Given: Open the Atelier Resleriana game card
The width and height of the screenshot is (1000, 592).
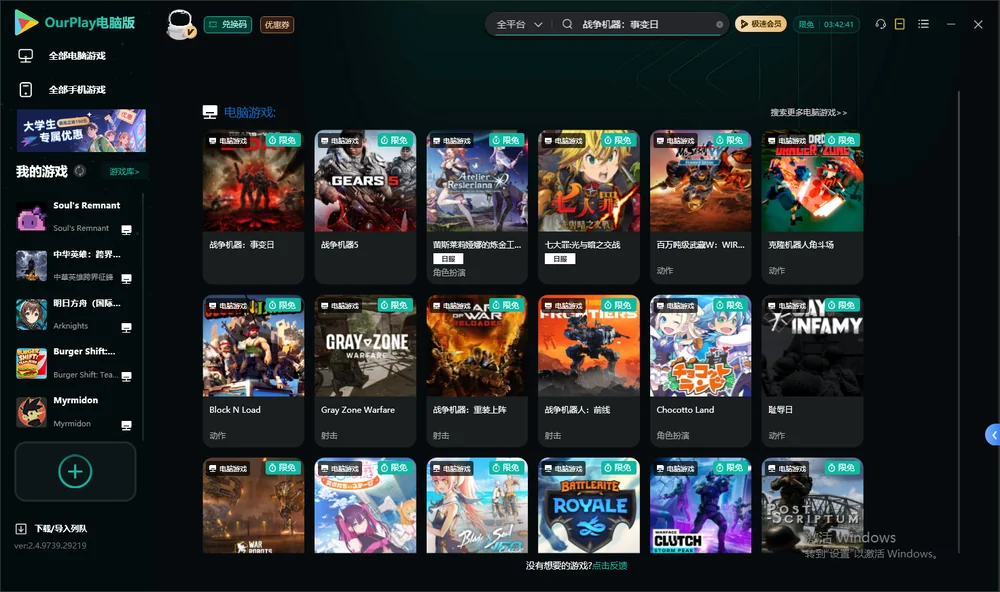Looking at the screenshot, I should tap(477, 207).
